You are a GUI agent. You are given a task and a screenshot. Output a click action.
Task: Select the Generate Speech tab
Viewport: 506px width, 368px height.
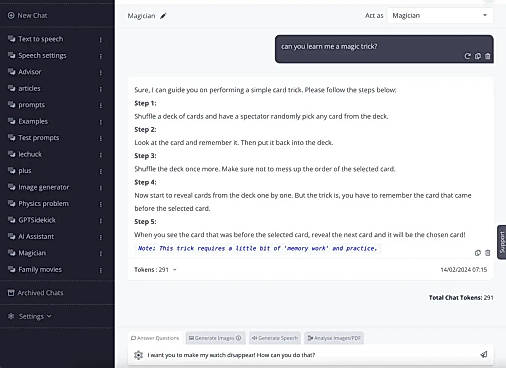tap(275, 338)
